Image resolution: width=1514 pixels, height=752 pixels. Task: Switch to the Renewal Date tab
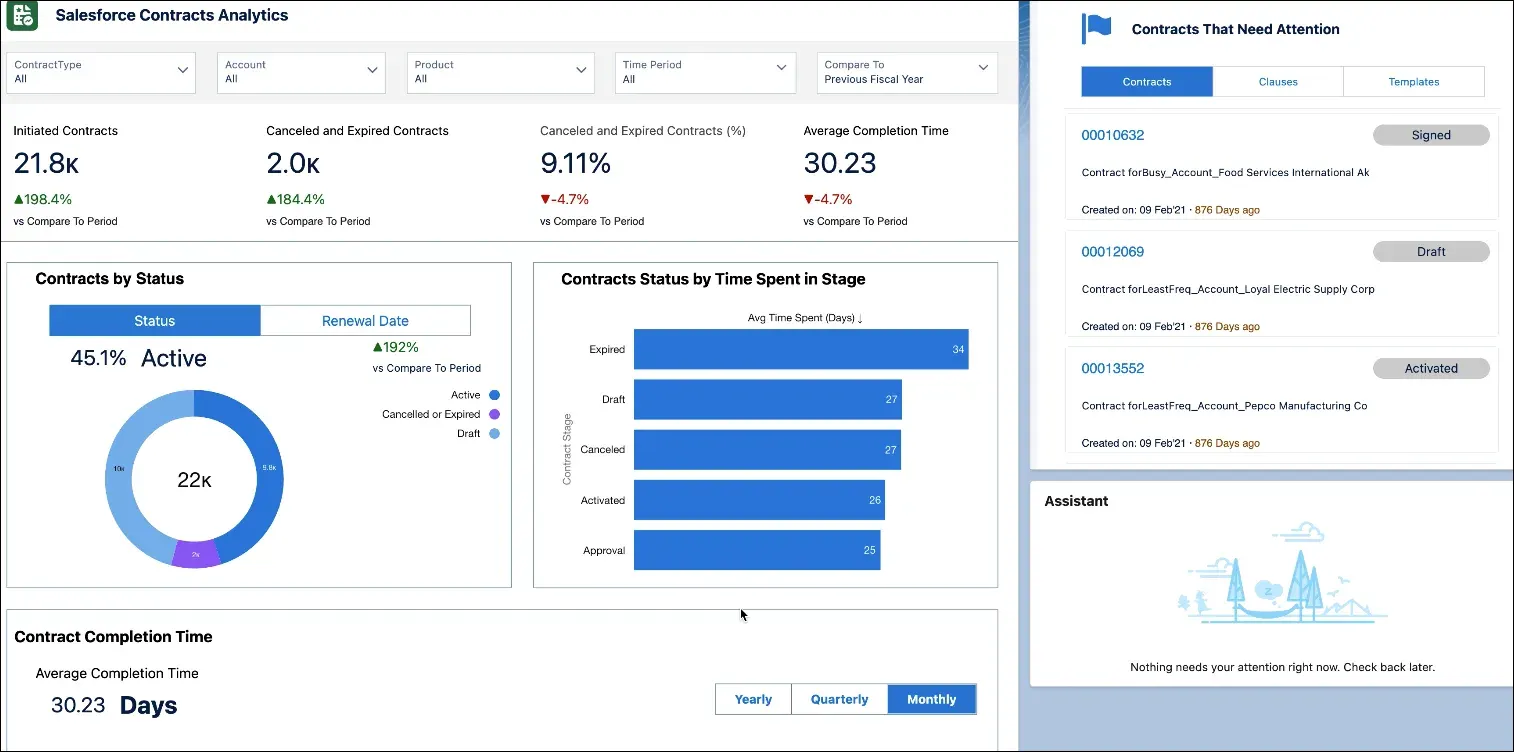(365, 320)
